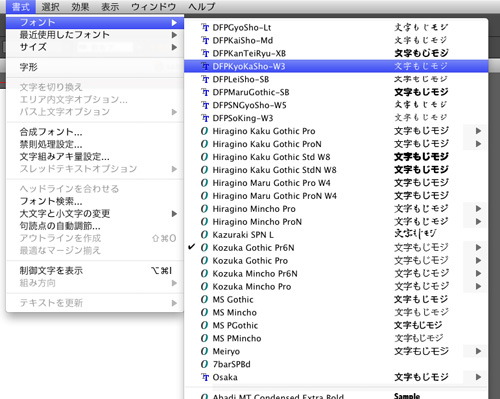The height and width of the screenshot is (399, 500).
Task: Open 文字組みアキ量設定... dialog
Action: [x=95, y=157]
